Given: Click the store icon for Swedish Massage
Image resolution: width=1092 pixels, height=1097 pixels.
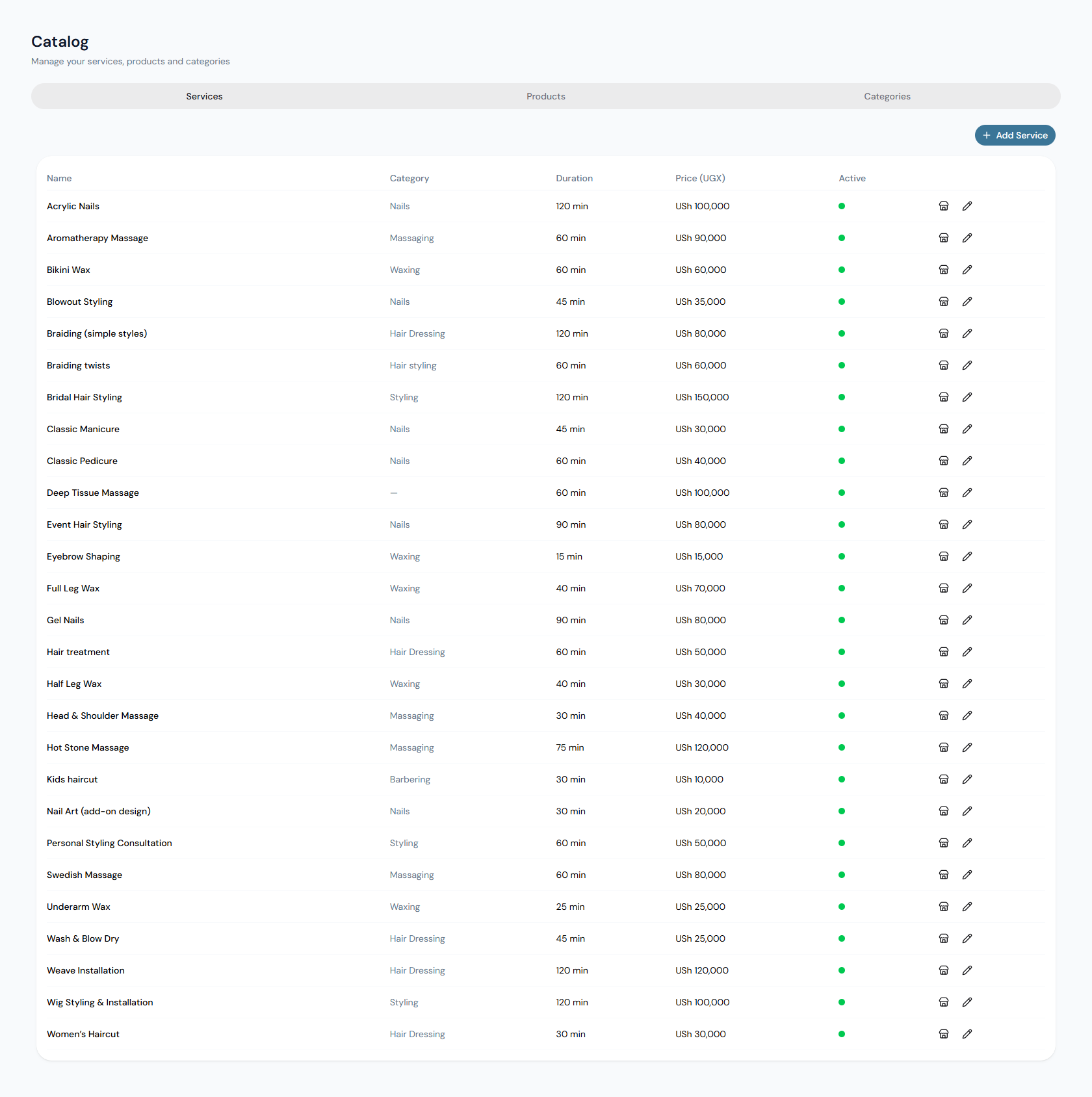Looking at the screenshot, I should 944,875.
